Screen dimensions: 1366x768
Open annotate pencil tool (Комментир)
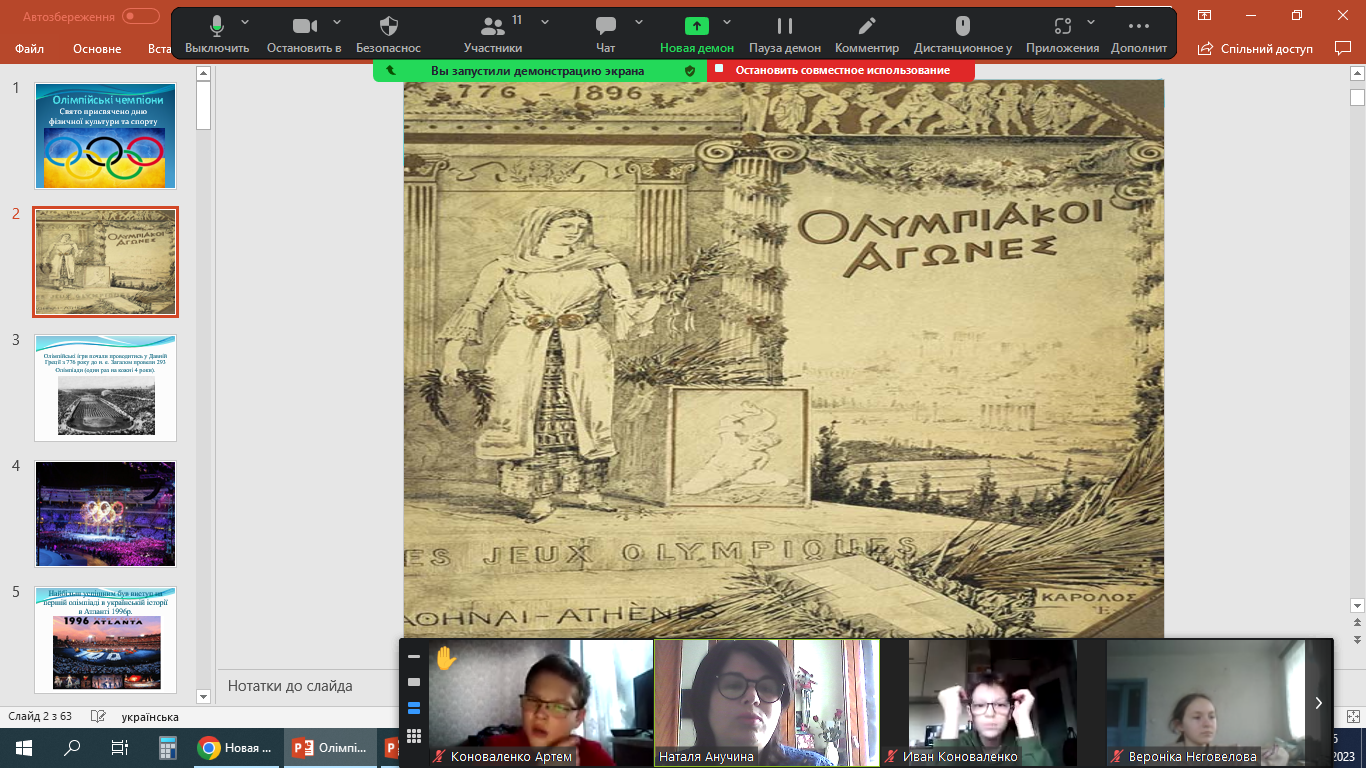(x=867, y=34)
